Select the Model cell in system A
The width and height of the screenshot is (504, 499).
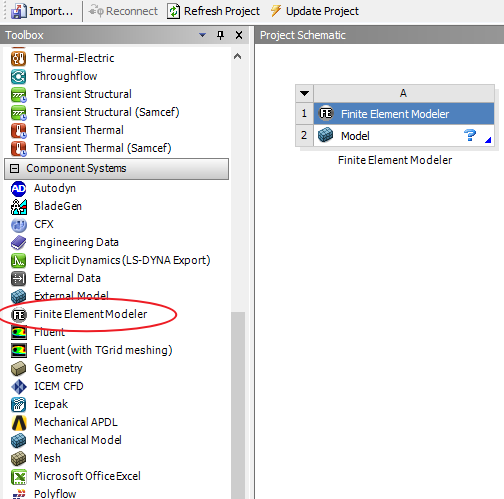tap(404, 136)
